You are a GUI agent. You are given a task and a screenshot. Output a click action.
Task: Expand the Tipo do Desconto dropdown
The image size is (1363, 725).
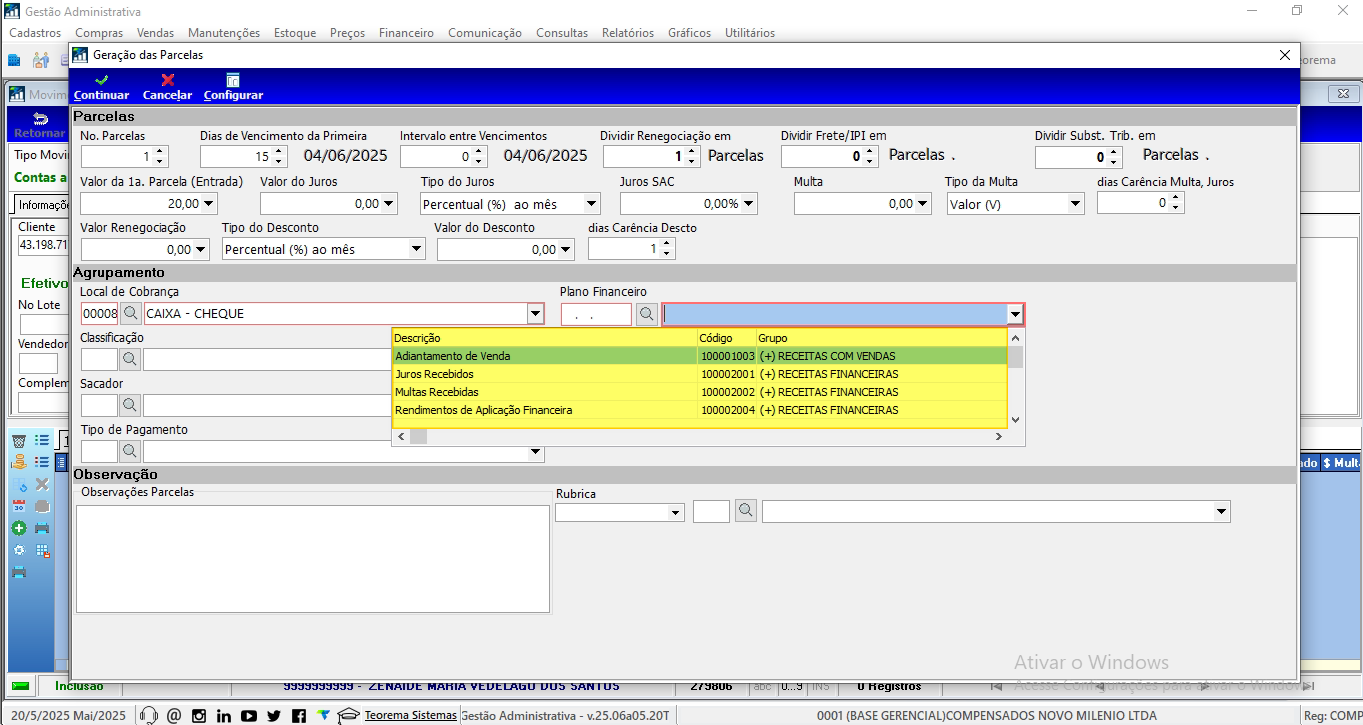click(x=416, y=250)
